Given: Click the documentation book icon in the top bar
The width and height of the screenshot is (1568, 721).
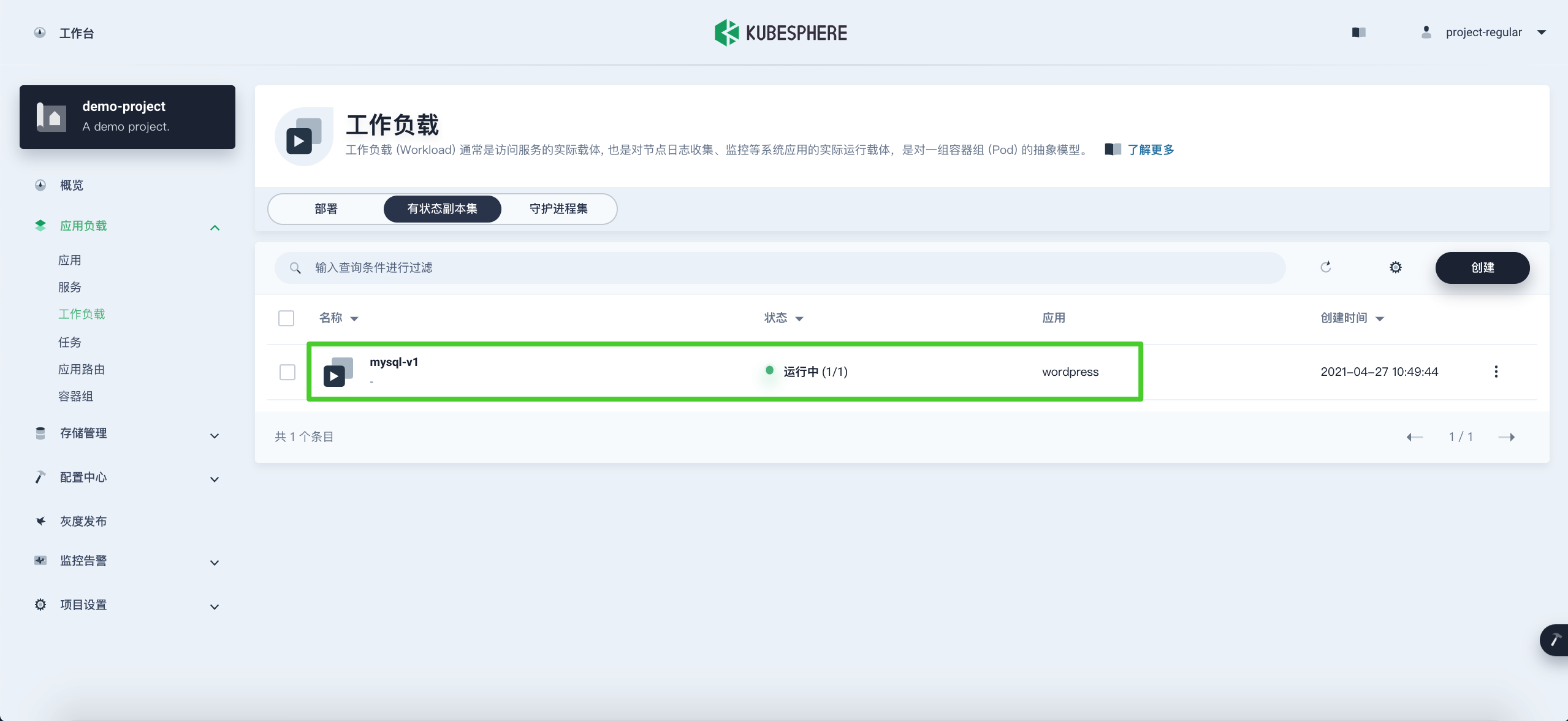Looking at the screenshot, I should click(x=1358, y=32).
